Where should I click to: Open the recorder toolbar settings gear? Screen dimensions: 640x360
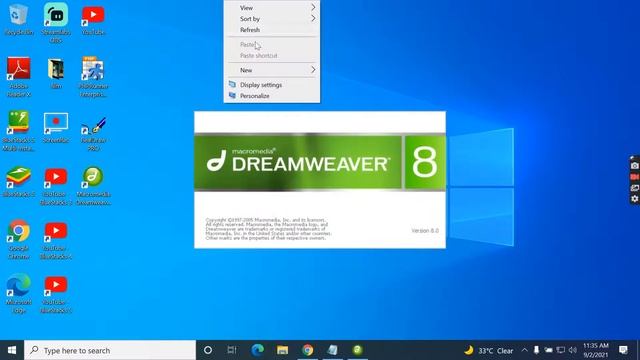[x=634, y=199]
